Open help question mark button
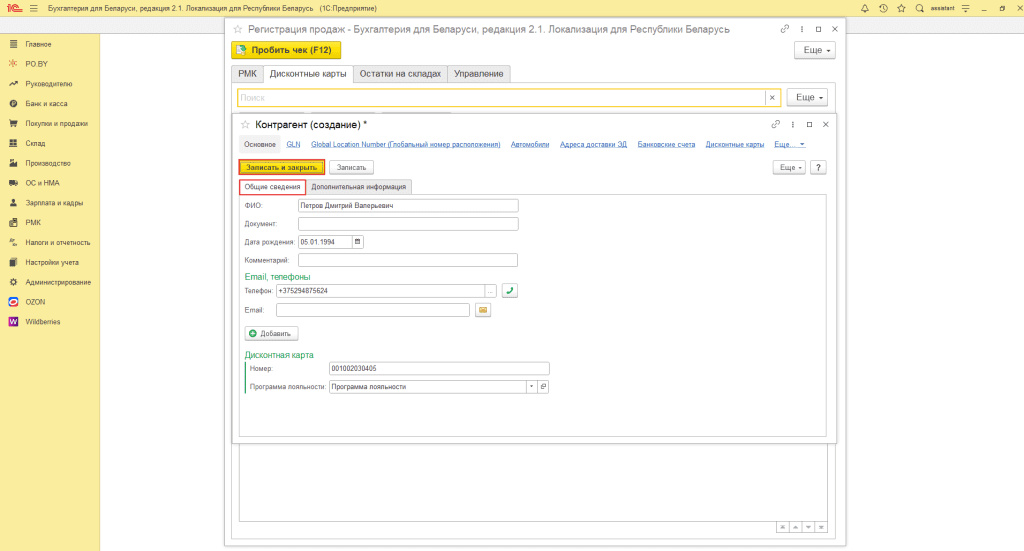 click(818, 168)
